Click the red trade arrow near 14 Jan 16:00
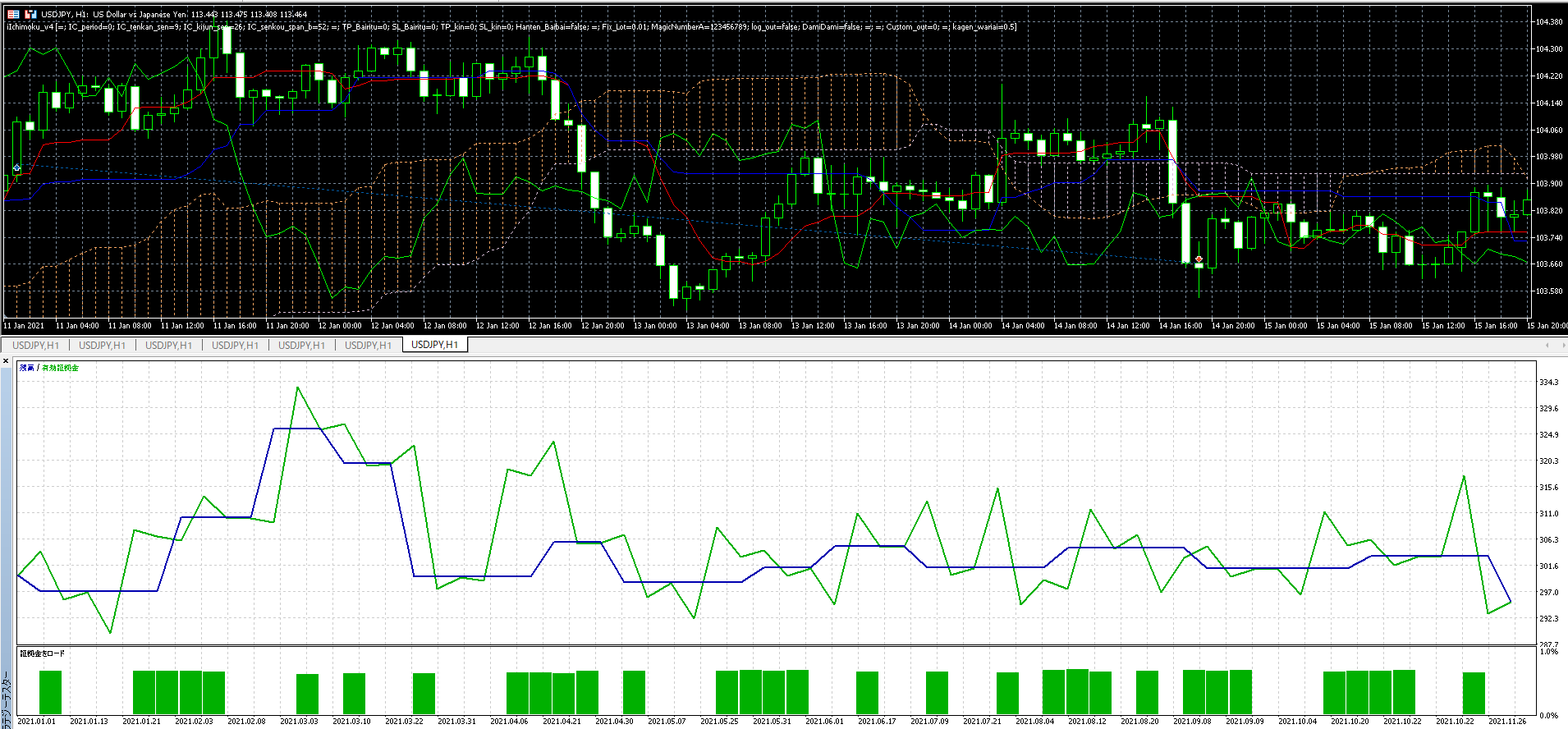The height and width of the screenshot is (729, 1568). 1199,259
